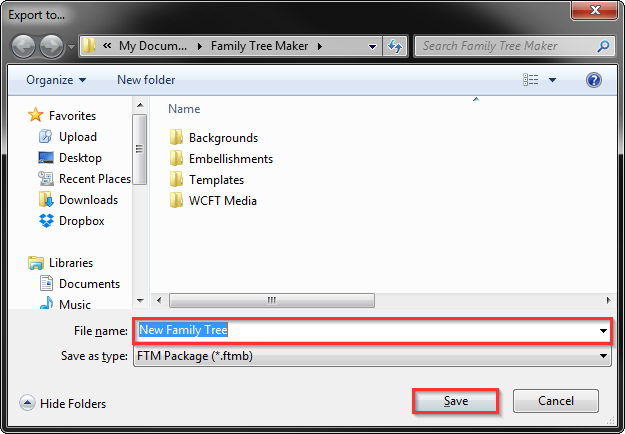Go to Downloads folder
The width and height of the screenshot is (625, 434).
pos(88,200)
